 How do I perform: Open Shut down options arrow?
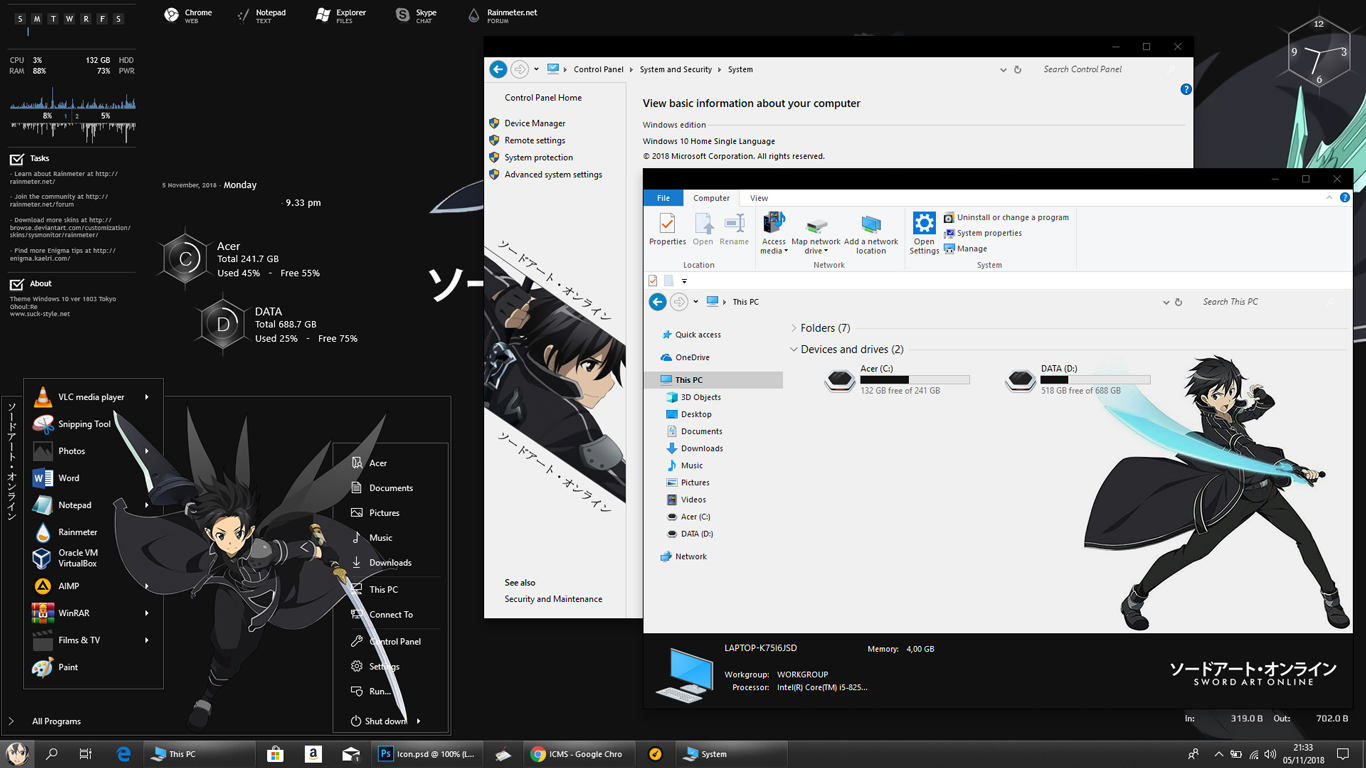coord(418,721)
